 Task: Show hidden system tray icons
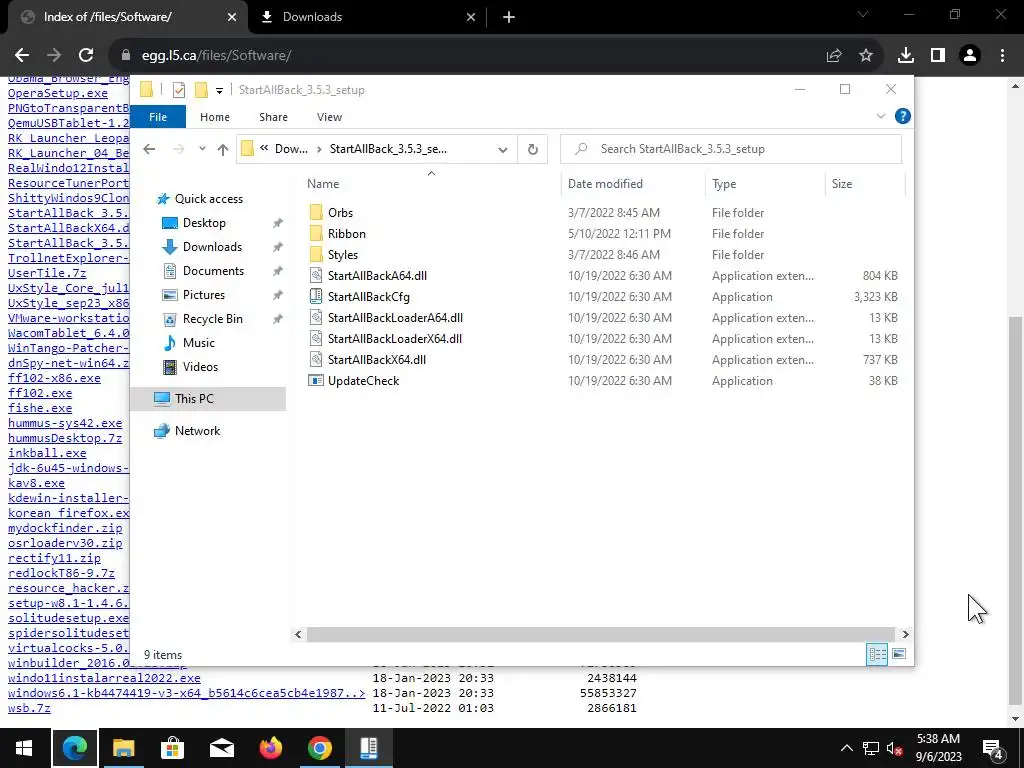(846, 748)
